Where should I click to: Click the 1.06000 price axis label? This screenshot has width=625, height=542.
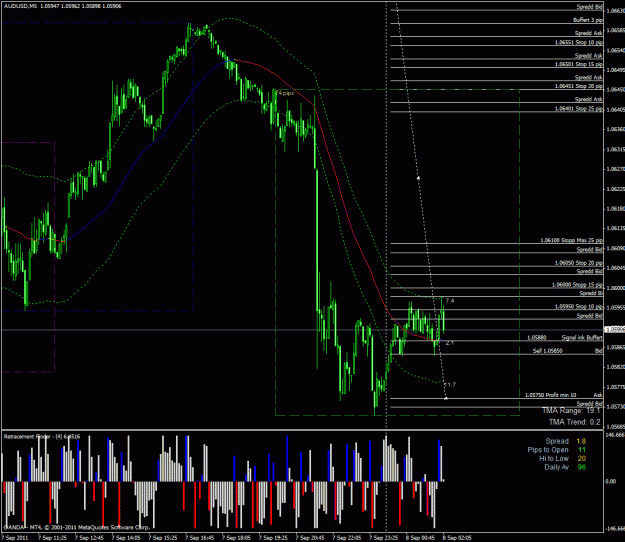(x=615, y=288)
